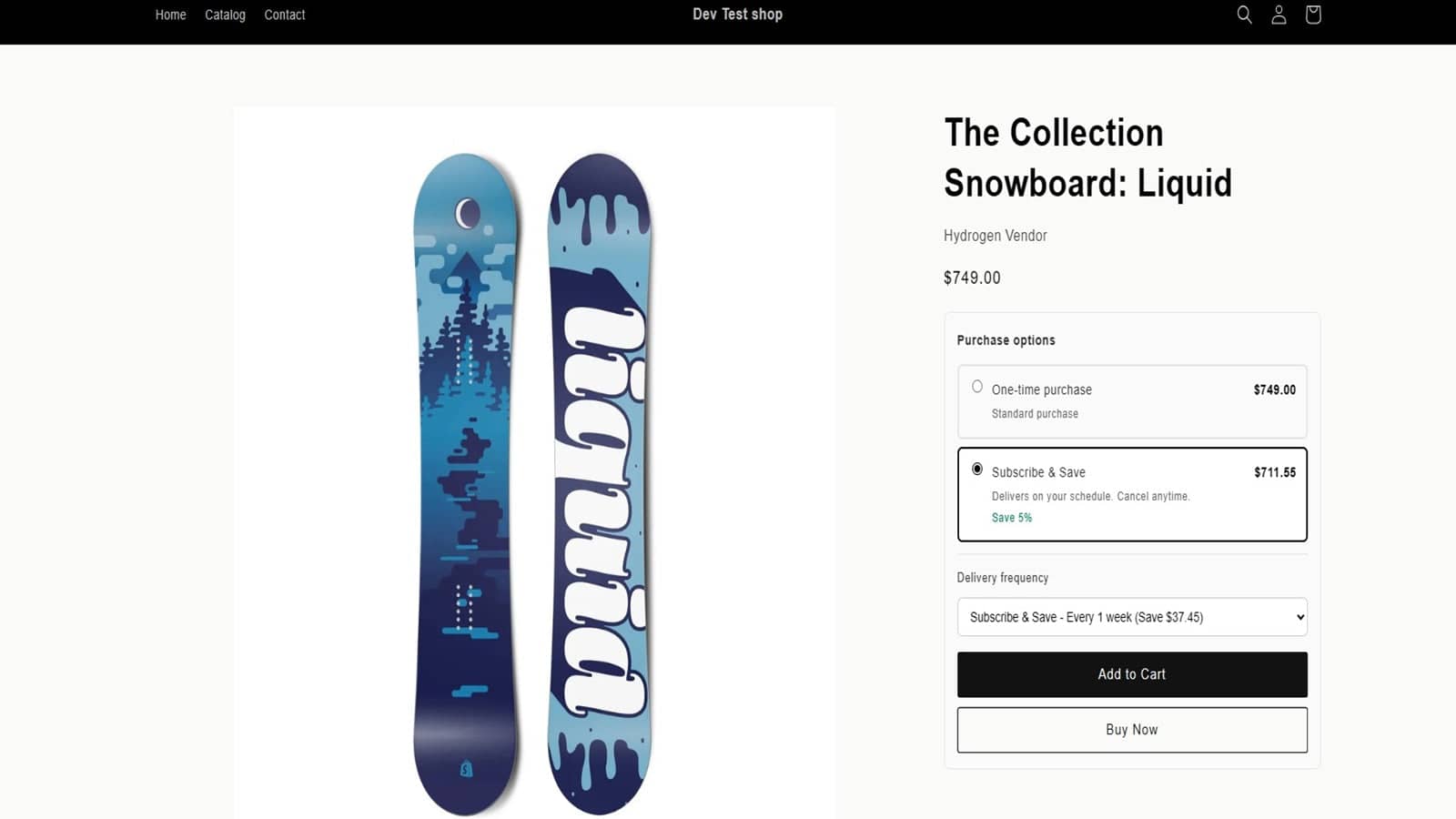The height and width of the screenshot is (819, 1456).
Task: Click the Buy Now button
Action: click(x=1131, y=729)
